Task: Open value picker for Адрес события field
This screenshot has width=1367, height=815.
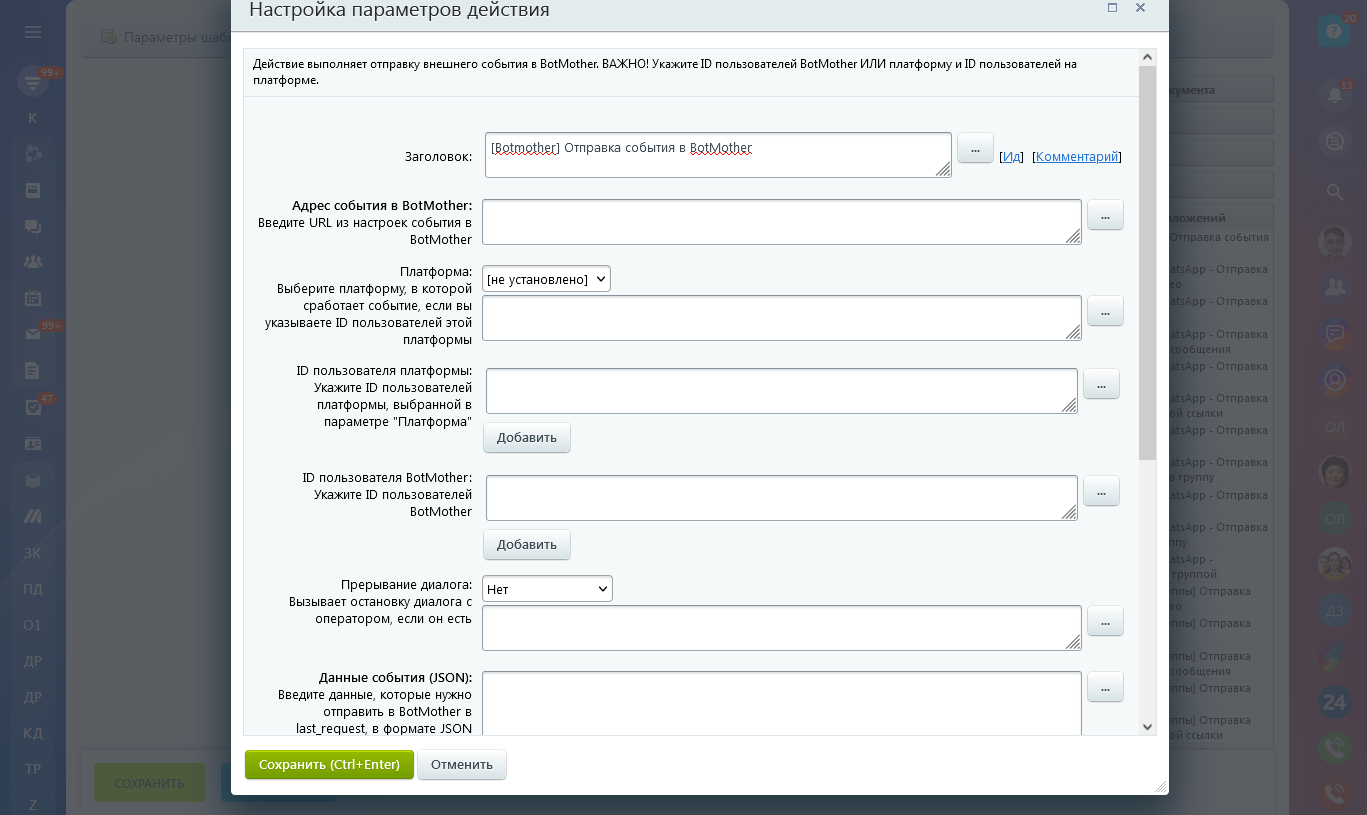Action: [1105, 215]
